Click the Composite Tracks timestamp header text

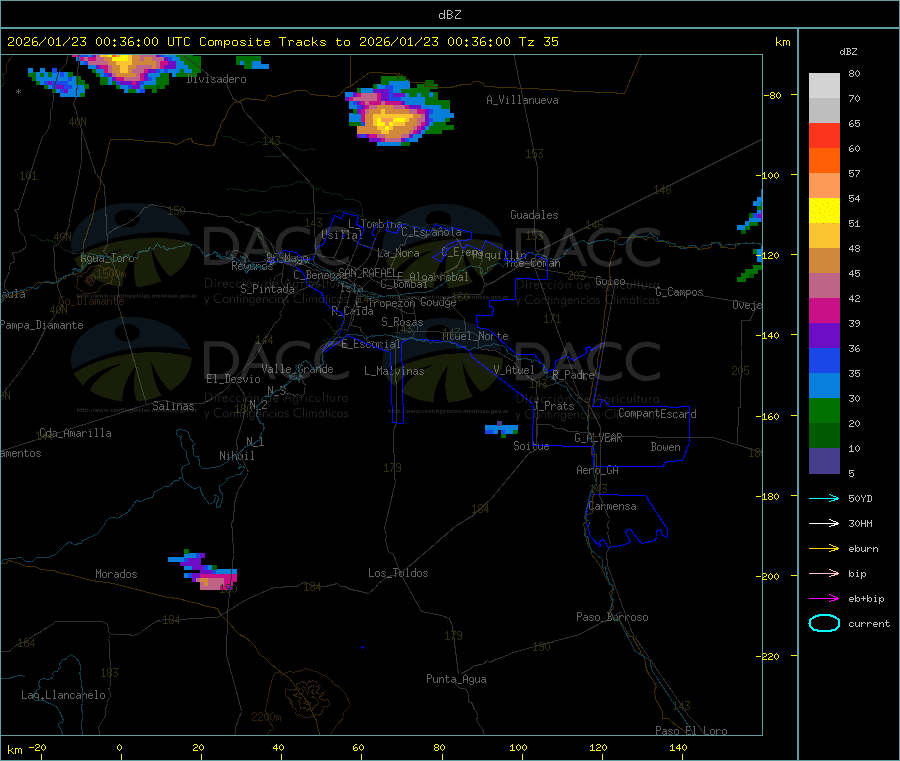282,42
